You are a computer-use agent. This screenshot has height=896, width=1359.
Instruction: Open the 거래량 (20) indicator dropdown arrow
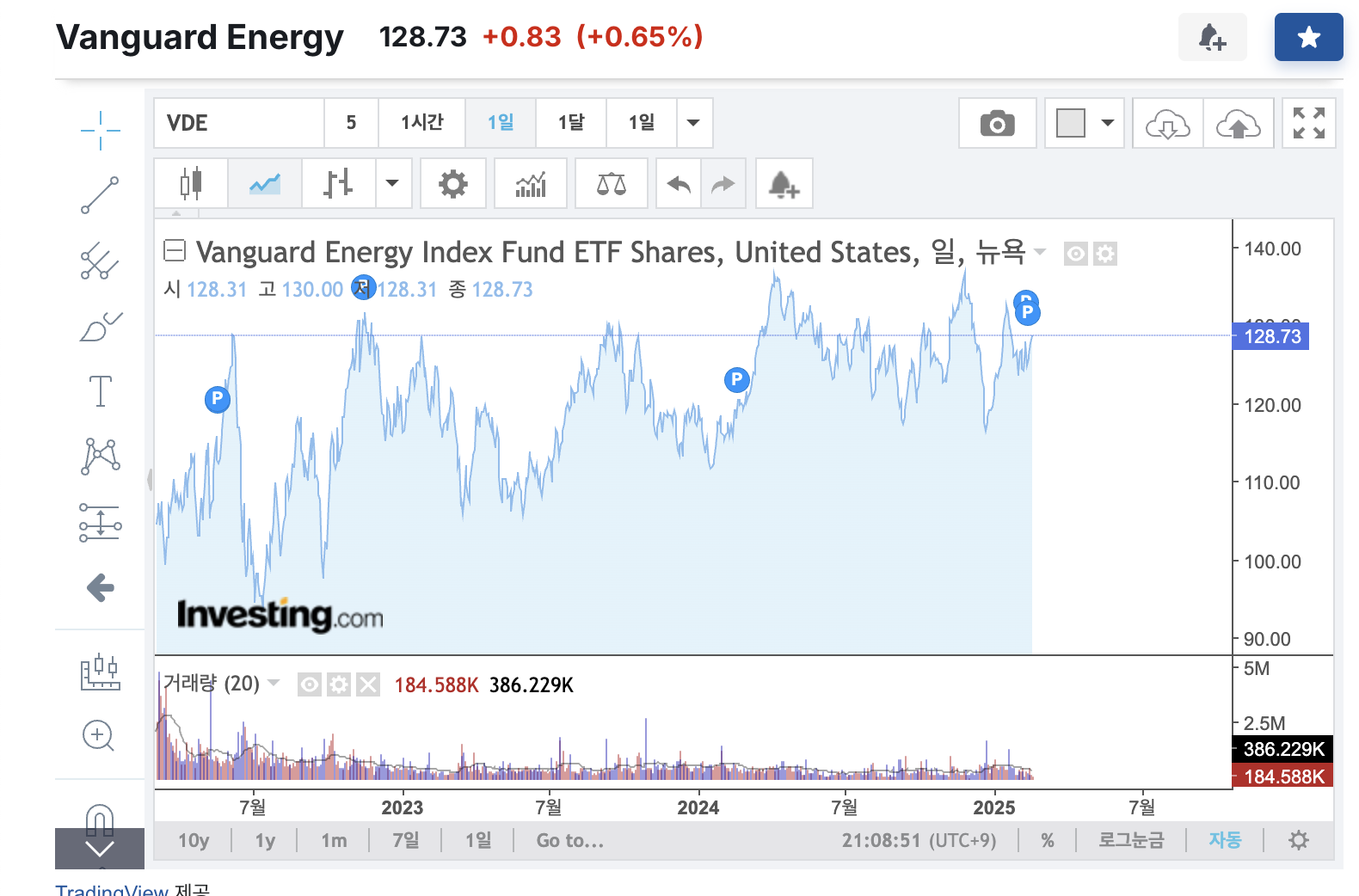pos(274,683)
